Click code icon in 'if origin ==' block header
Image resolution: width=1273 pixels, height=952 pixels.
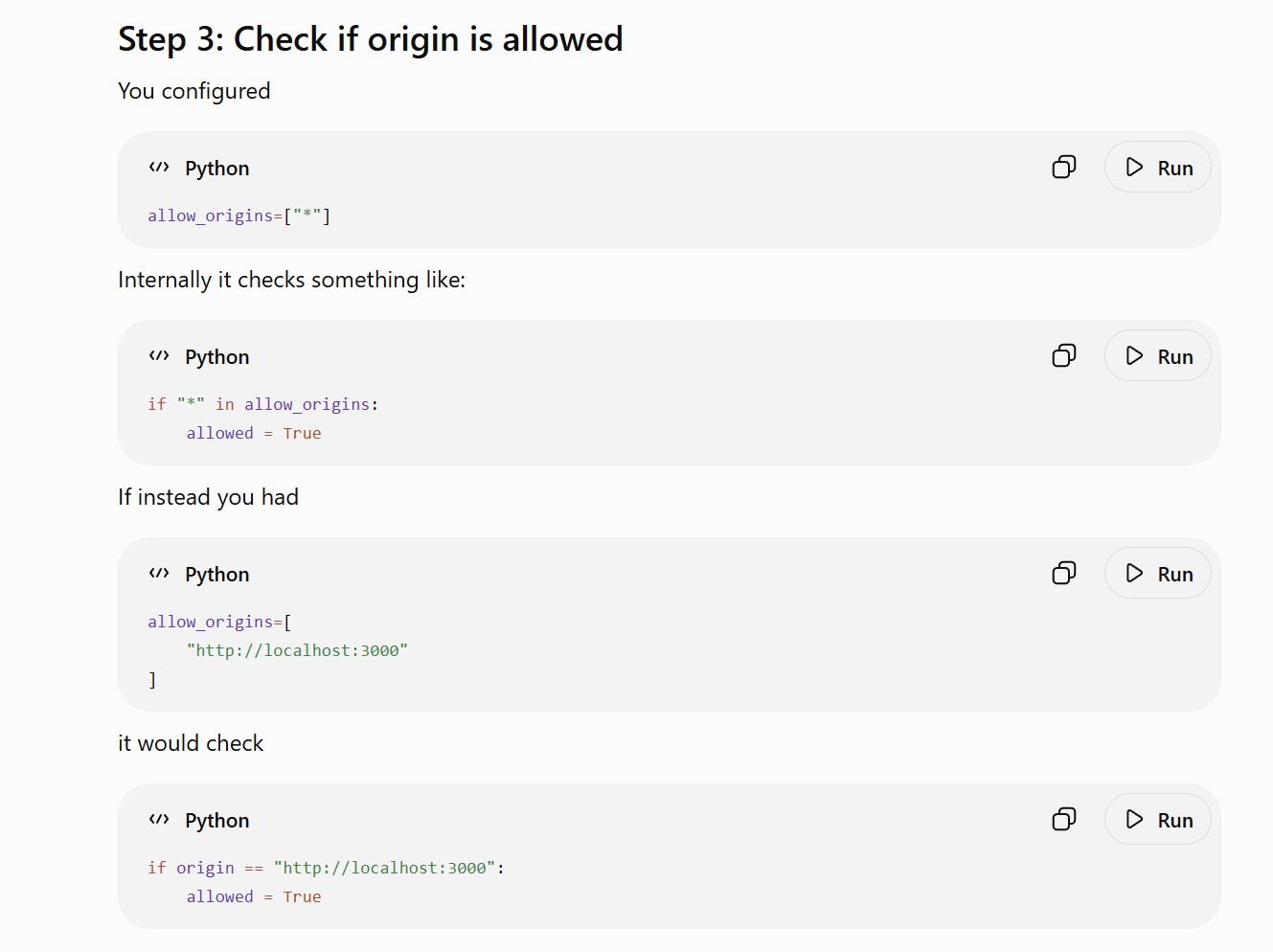click(x=159, y=820)
